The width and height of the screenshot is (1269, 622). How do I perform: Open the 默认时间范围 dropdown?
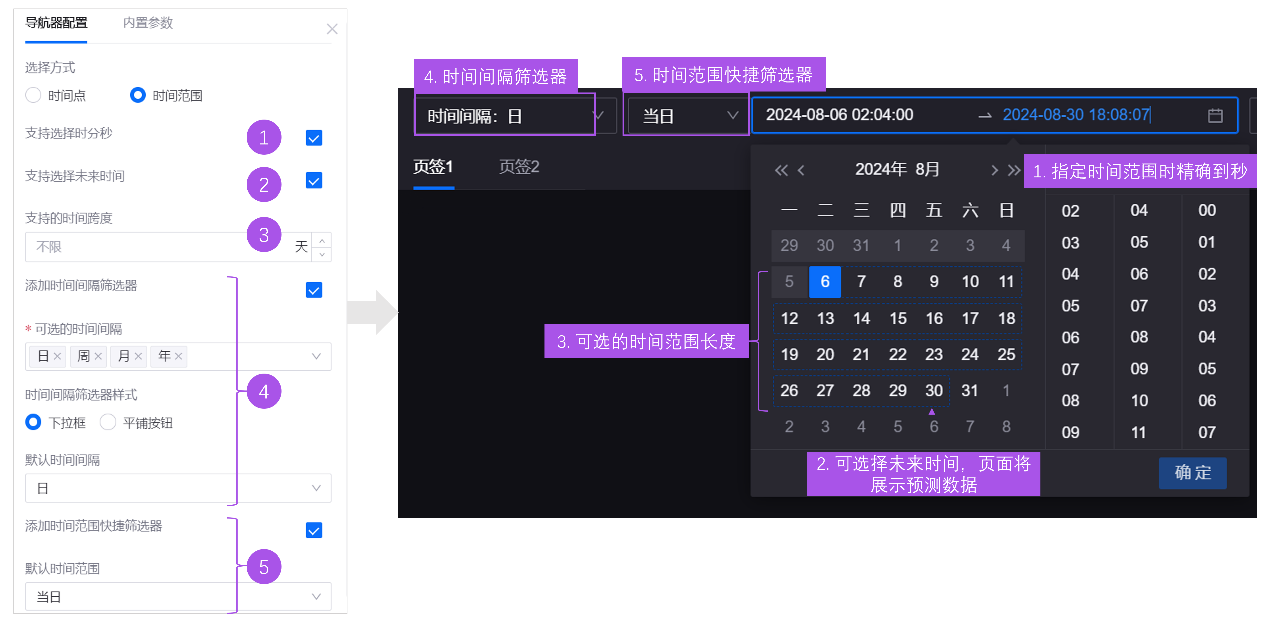coord(178,597)
